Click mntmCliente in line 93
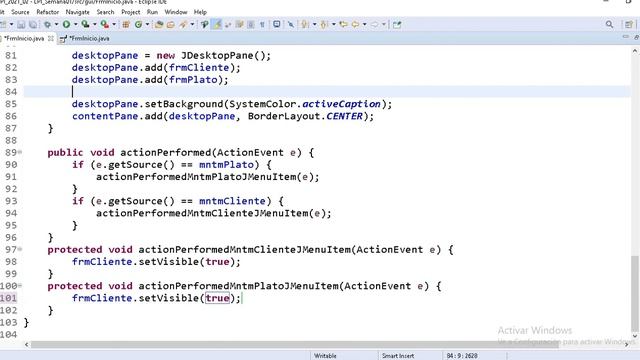 (x=232, y=201)
